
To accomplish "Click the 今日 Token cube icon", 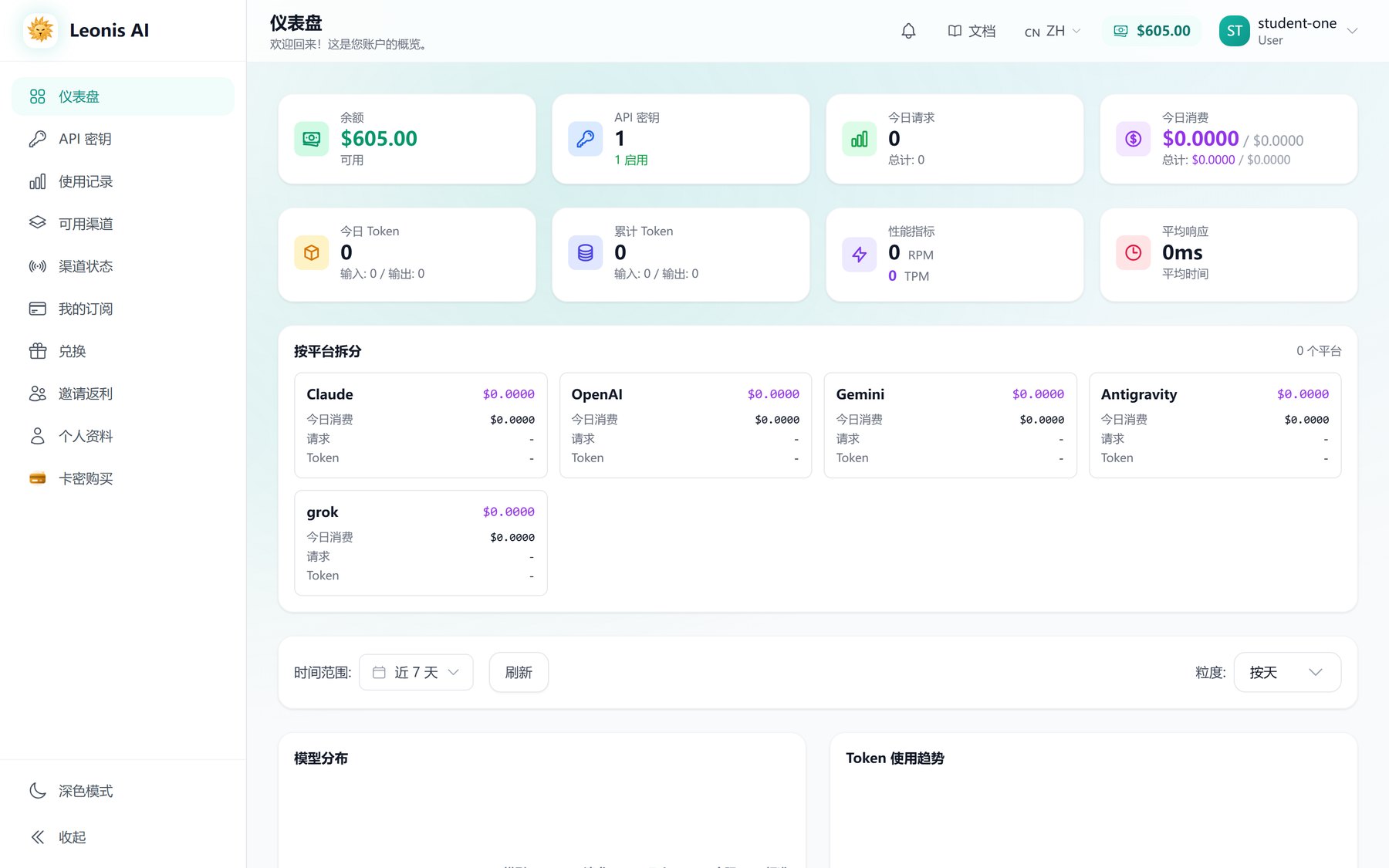I will [x=311, y=253].
